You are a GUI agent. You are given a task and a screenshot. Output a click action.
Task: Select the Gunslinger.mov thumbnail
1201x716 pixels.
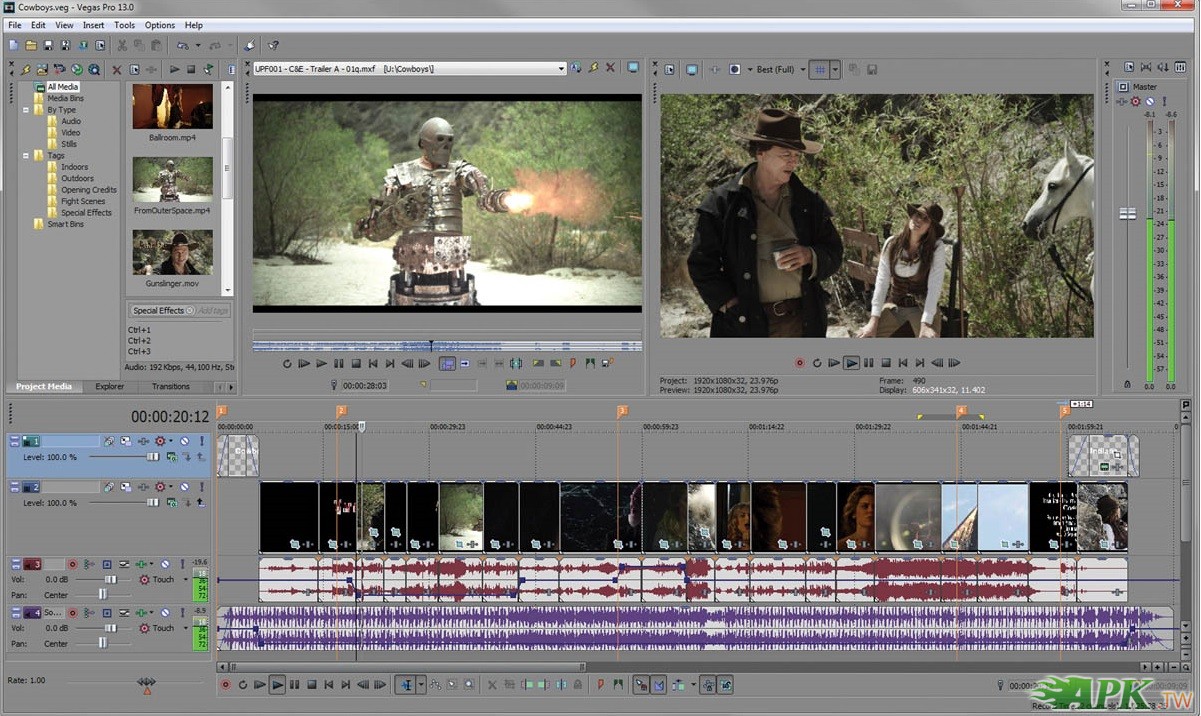tap(173, 253)
